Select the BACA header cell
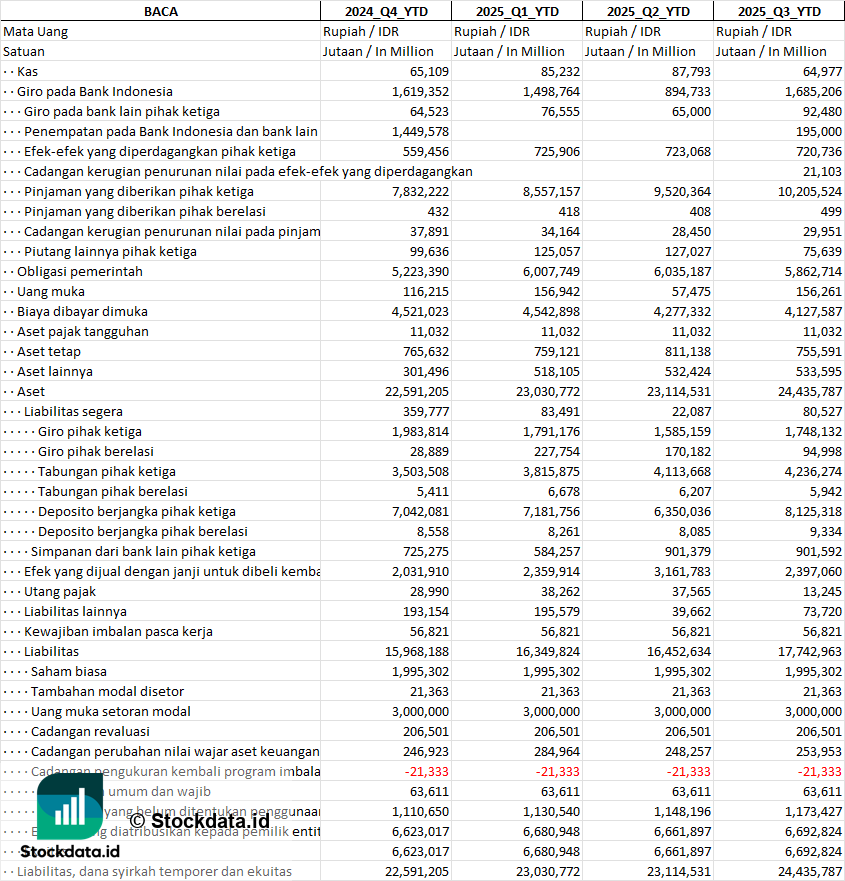The image size is (845, 881). [161, 11]
